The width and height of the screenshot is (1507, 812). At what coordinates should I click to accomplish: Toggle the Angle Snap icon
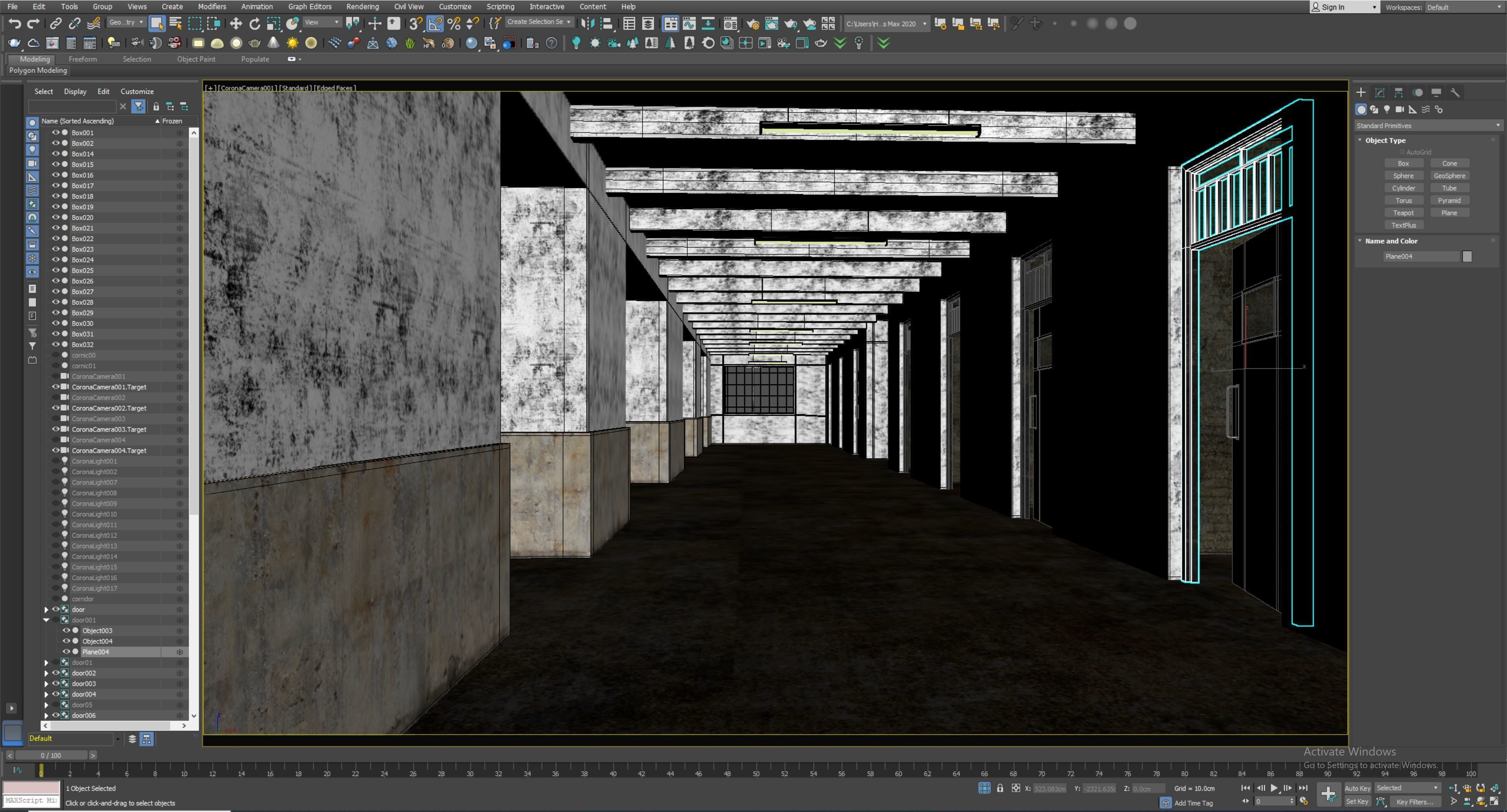pyautogui.click(x=435, y=24)
